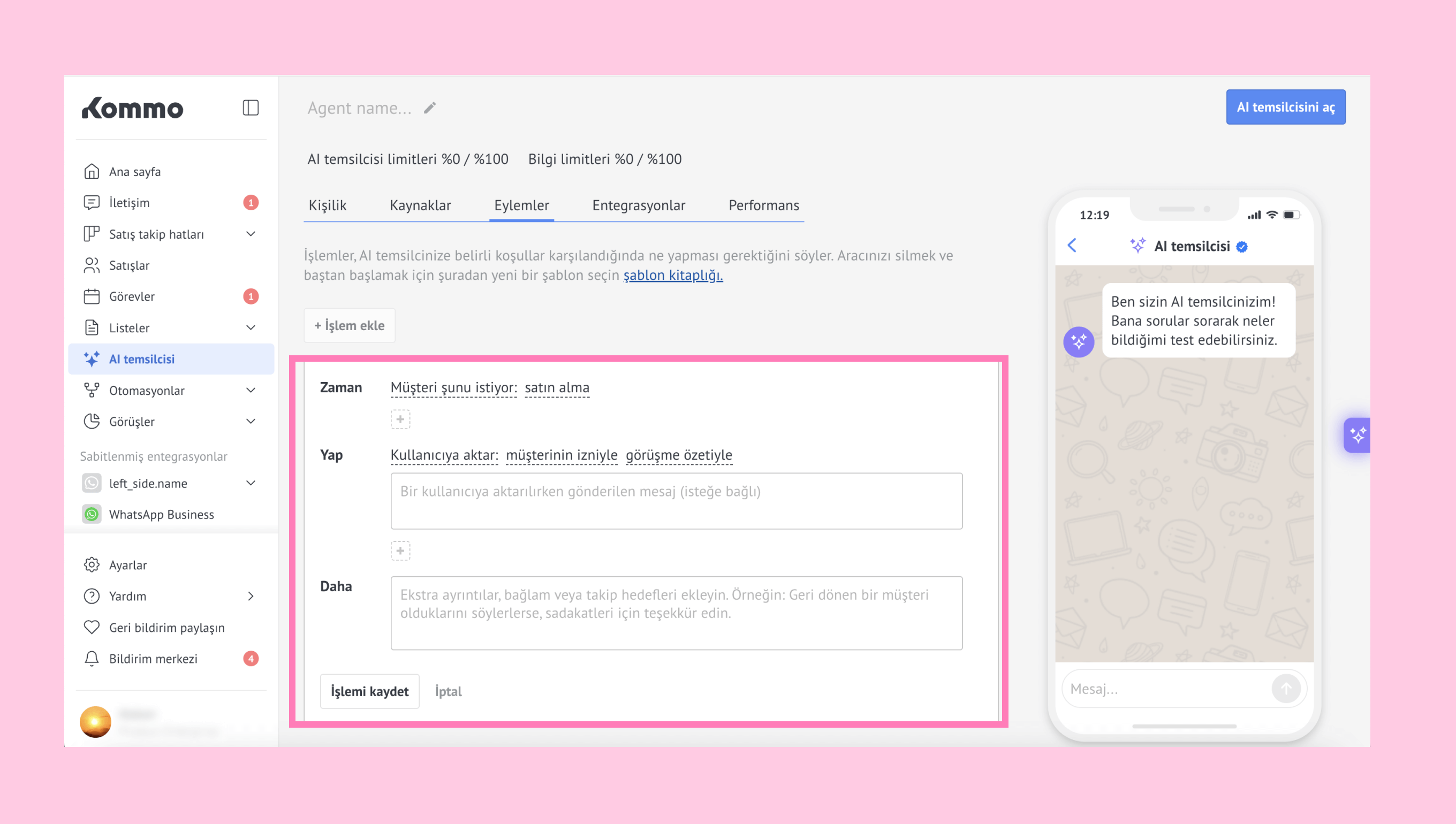Open "görüşme özetiyle" option selector
The height and width of the screenshot is (824, 1456).
click(678, 455)
